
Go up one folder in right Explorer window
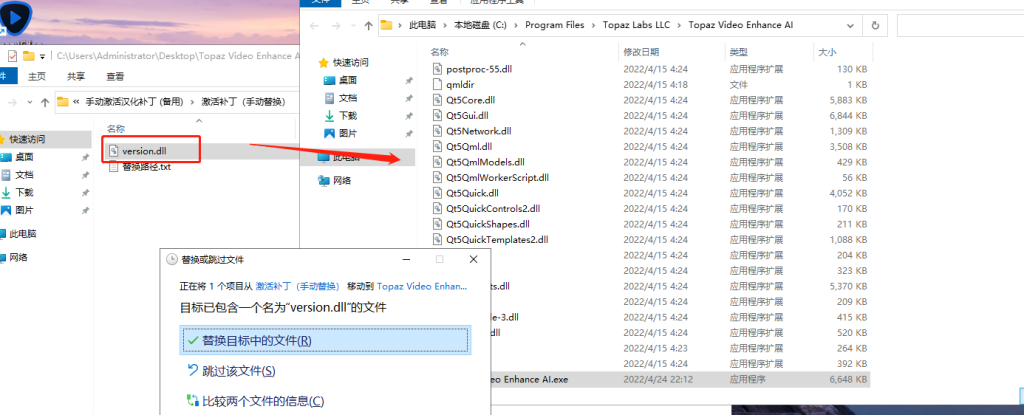click(368, 25)
